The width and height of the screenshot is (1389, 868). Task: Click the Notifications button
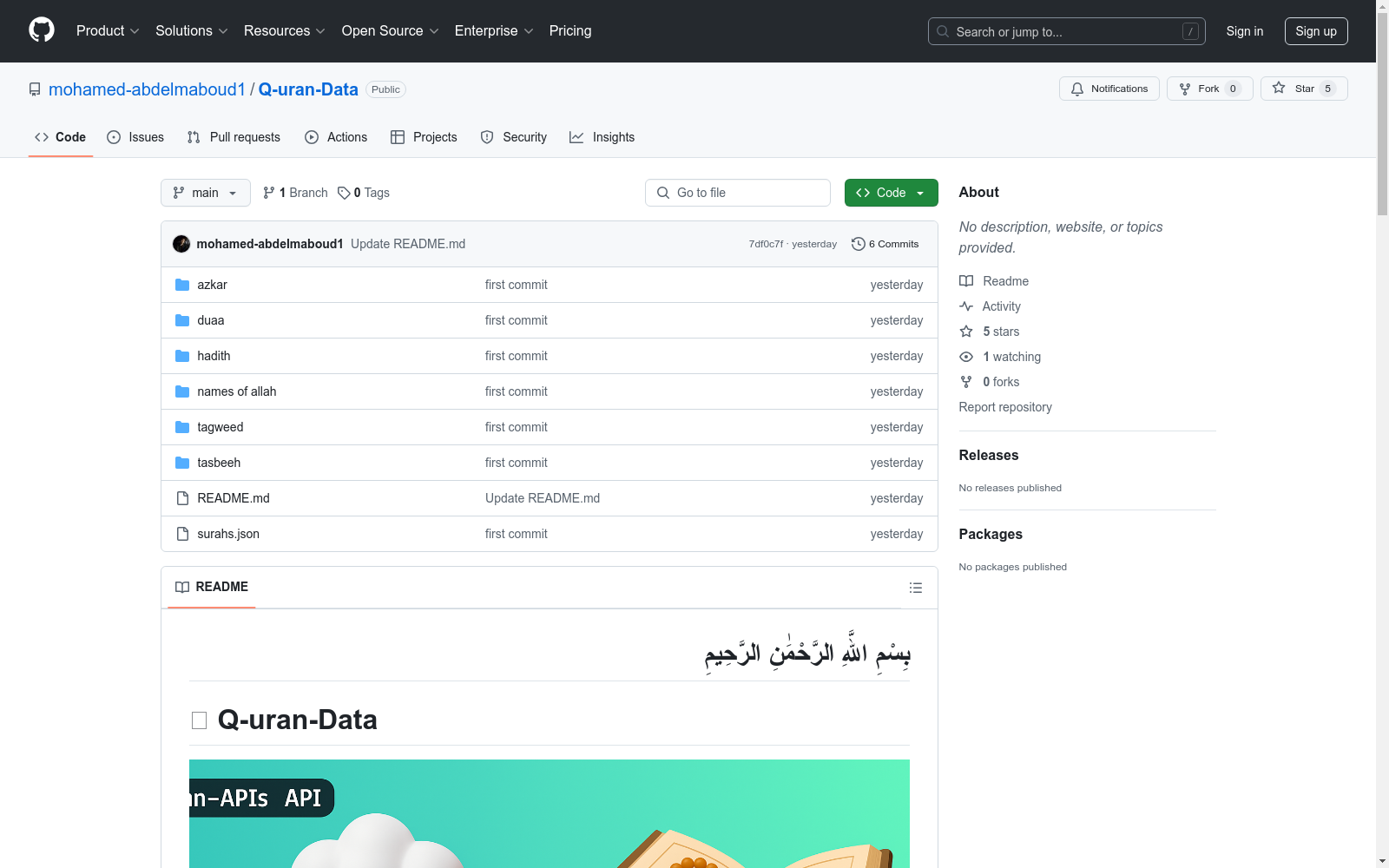1109,89
